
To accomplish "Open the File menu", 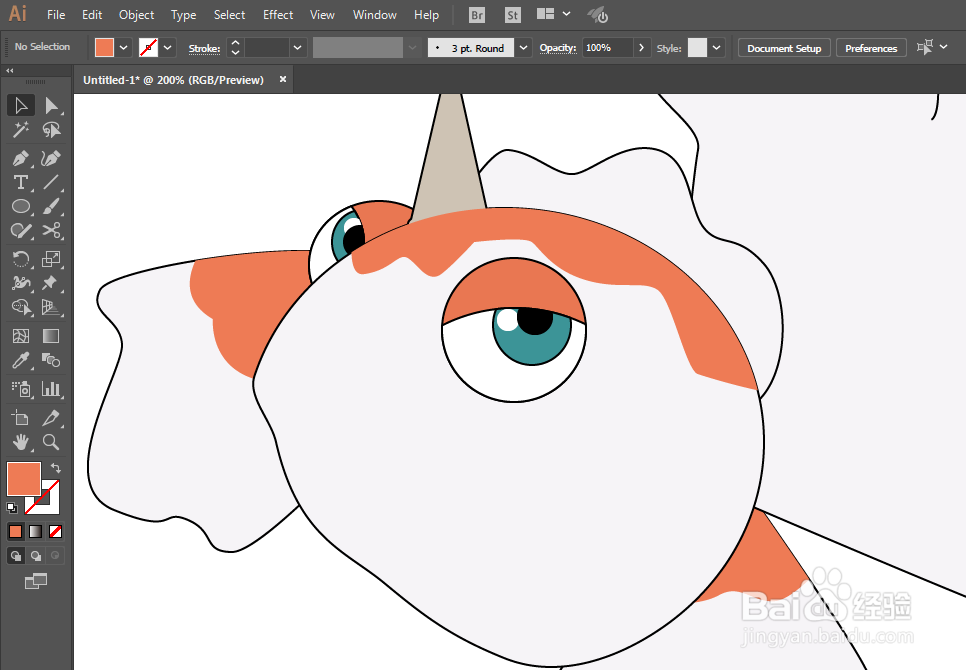I will click(x=56, y=15).
